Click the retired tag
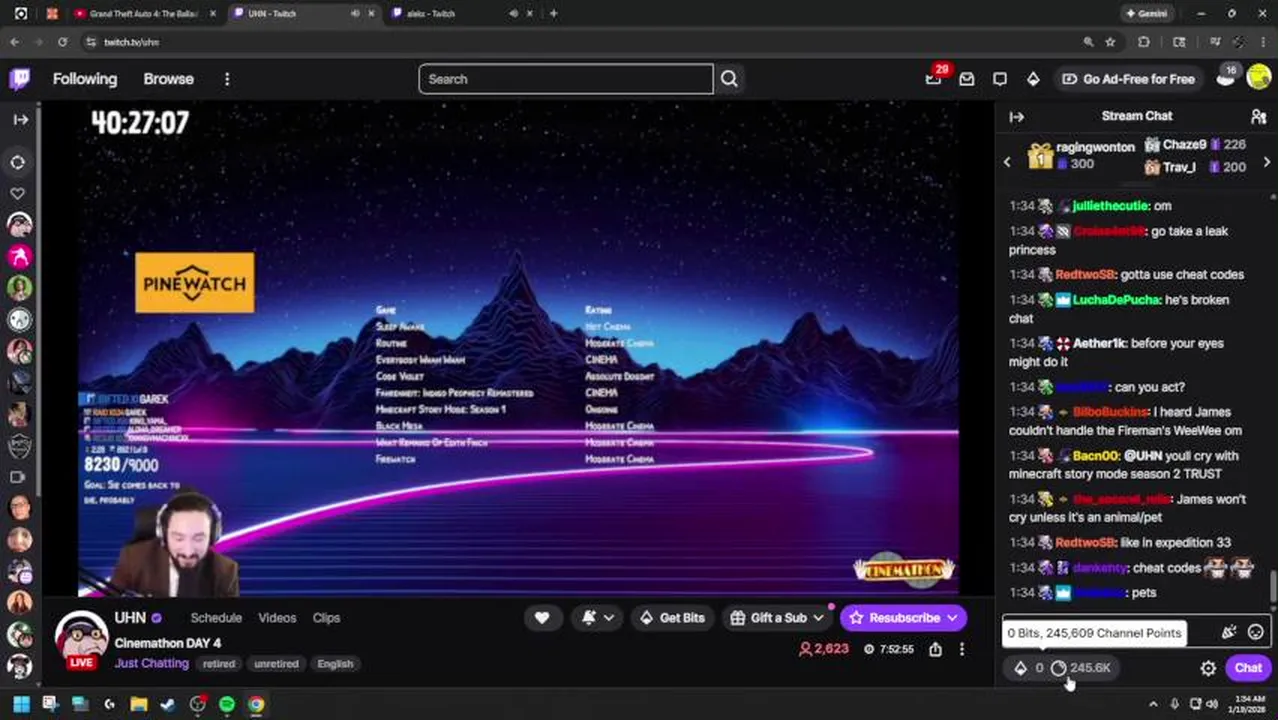The height and width of the screenshot is (720, 1278). point(218,664)
